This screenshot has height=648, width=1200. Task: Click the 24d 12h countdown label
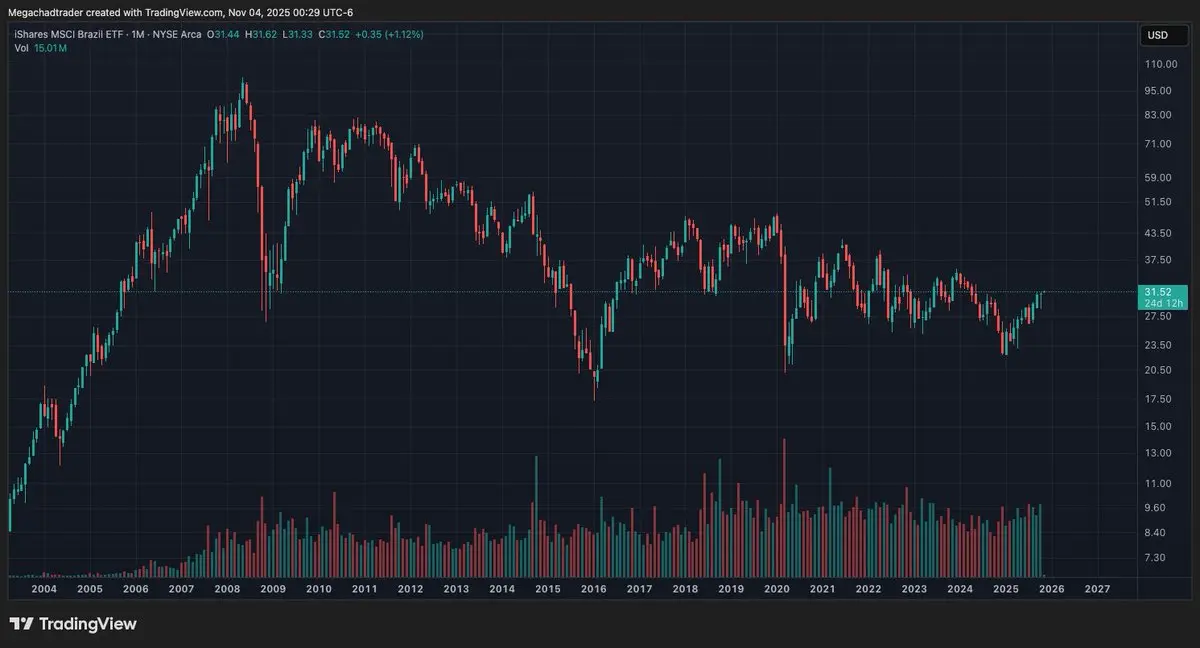[1163, 303]
